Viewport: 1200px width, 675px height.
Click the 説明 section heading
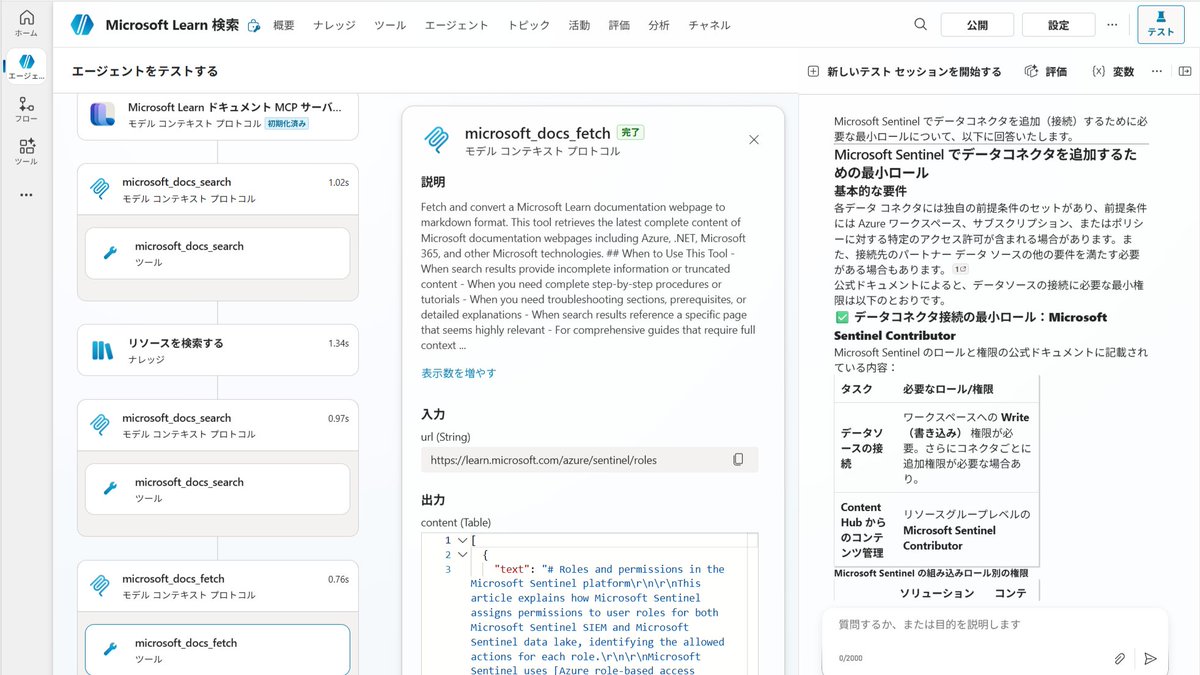[433, 182]
